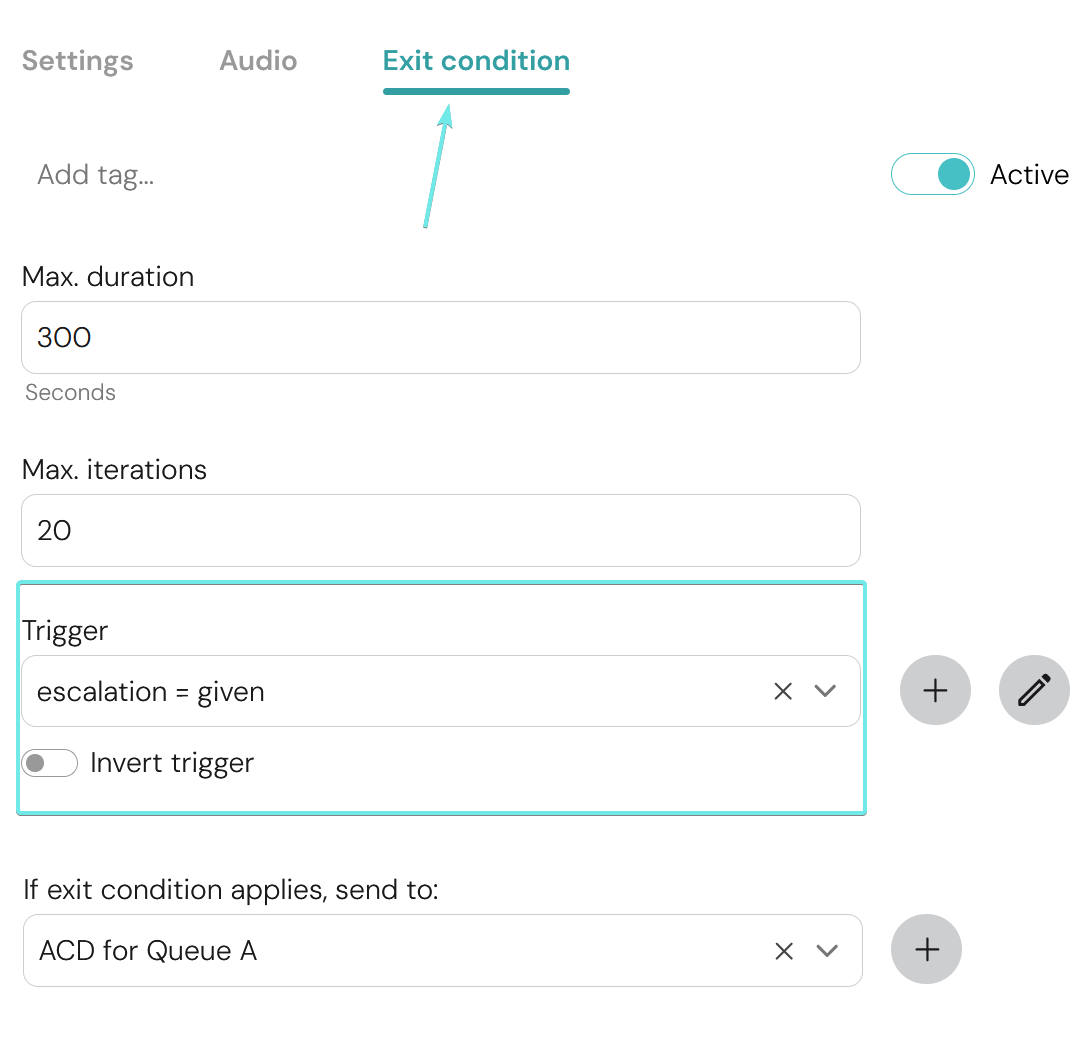Click the 'Seconds' hint under Max. duration
Screen dimensions: 1088x1047
(x=70, y=393)
